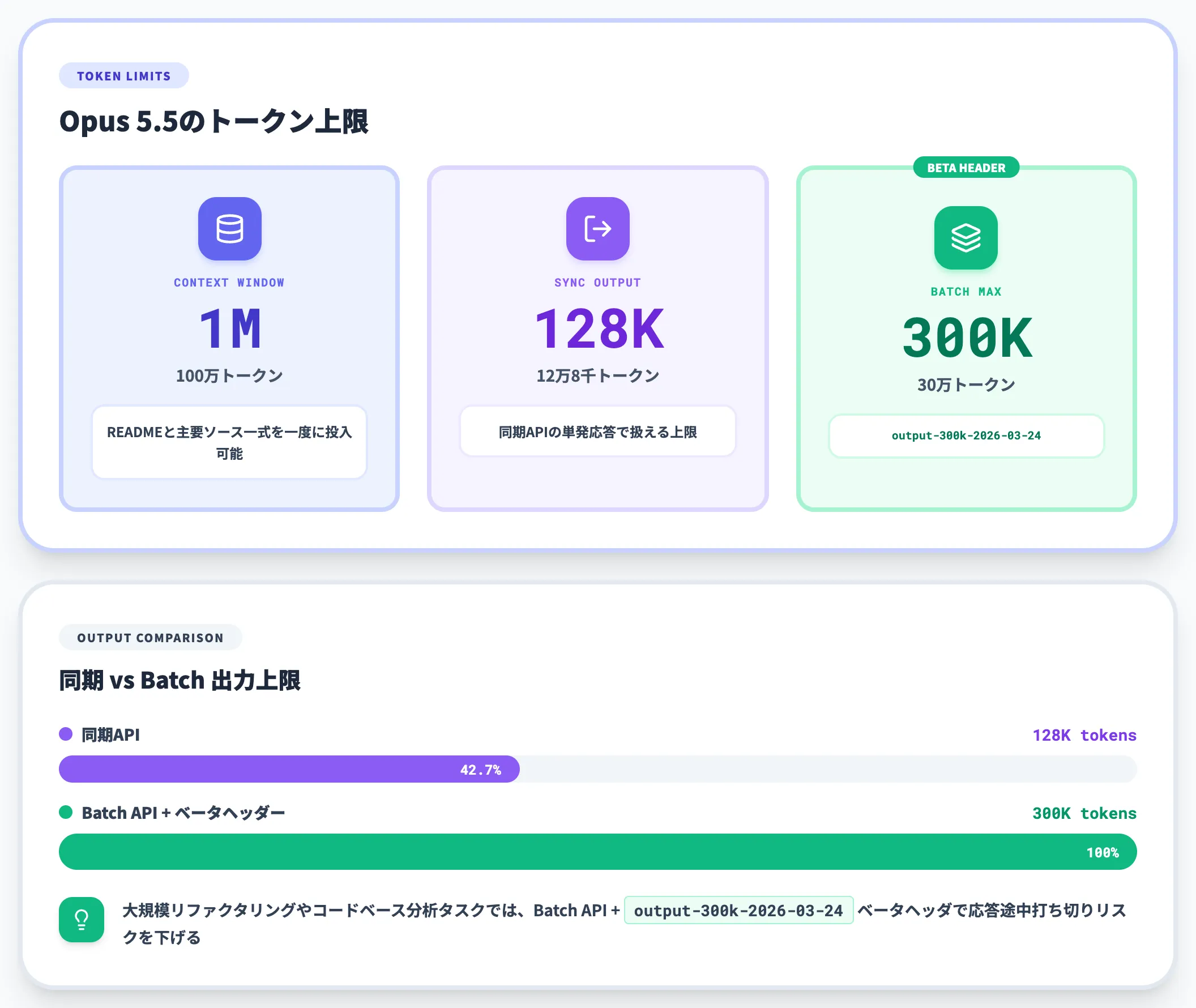Click the BETA HEADER badge
1196x1008 pixels.
pyautogui.click(x=966, y=168)
